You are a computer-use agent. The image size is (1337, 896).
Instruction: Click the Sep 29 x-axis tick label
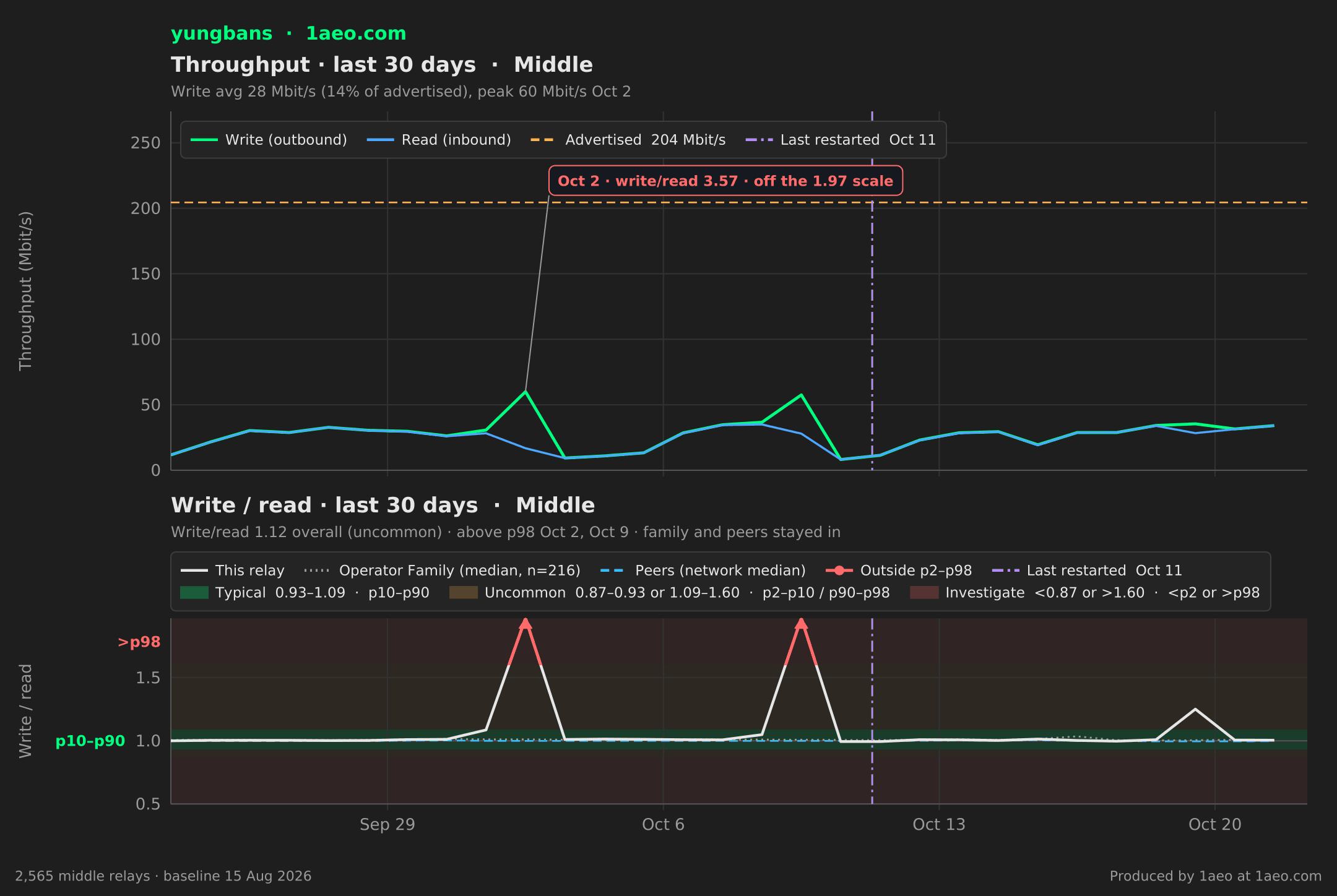387,825
